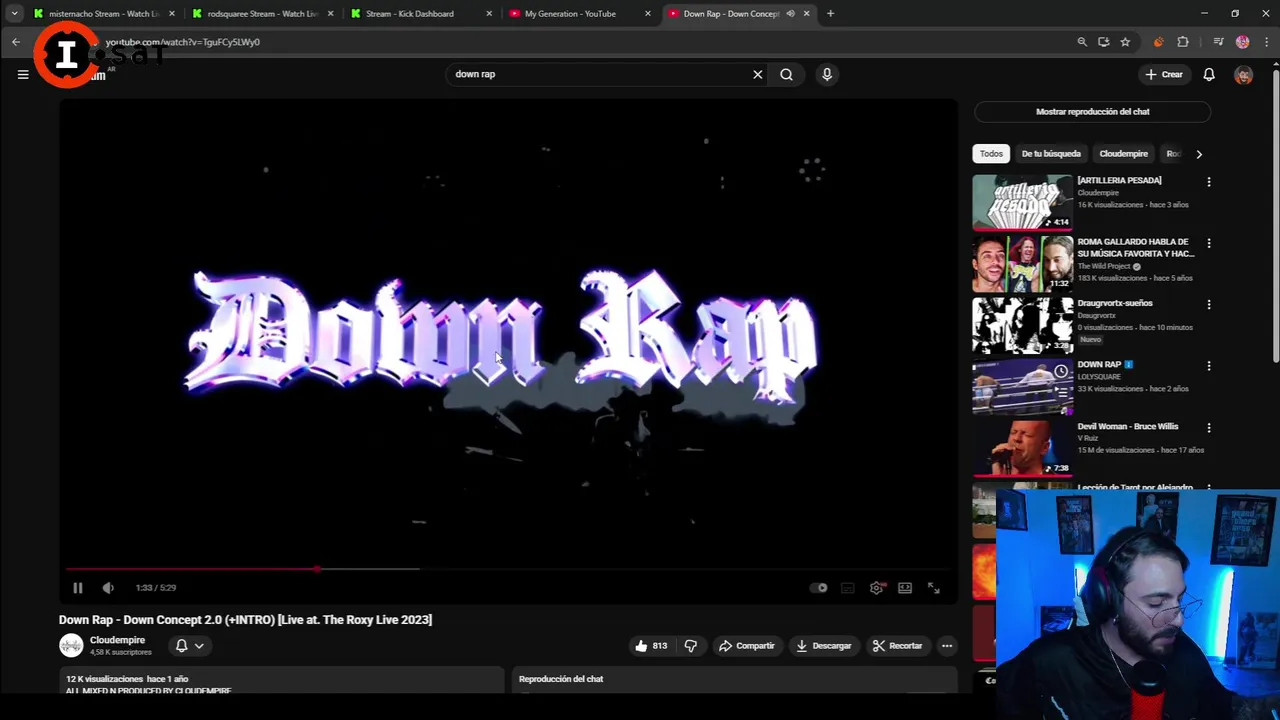
Task: Mute the Down Rap tab via speaker icon
Action: [790, 14]
